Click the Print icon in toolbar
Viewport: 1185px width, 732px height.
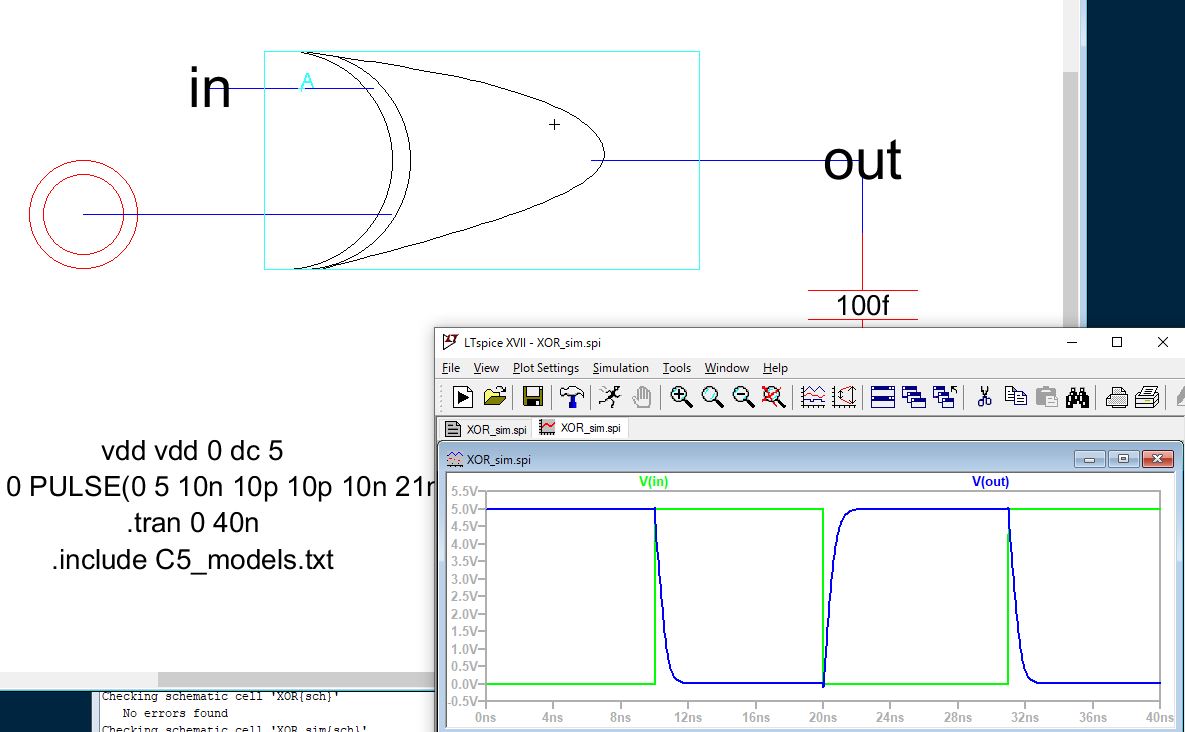pos(1117,397)
